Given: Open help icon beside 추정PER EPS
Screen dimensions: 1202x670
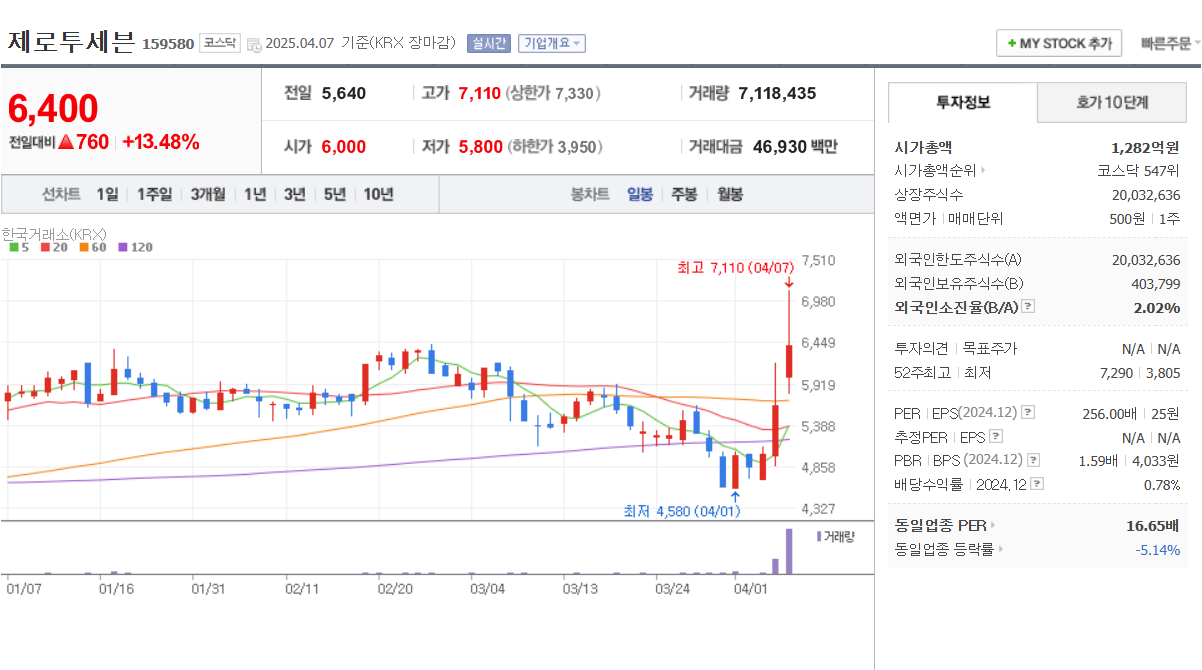Looking at the screenshot, I should click(x=995, y=436).
